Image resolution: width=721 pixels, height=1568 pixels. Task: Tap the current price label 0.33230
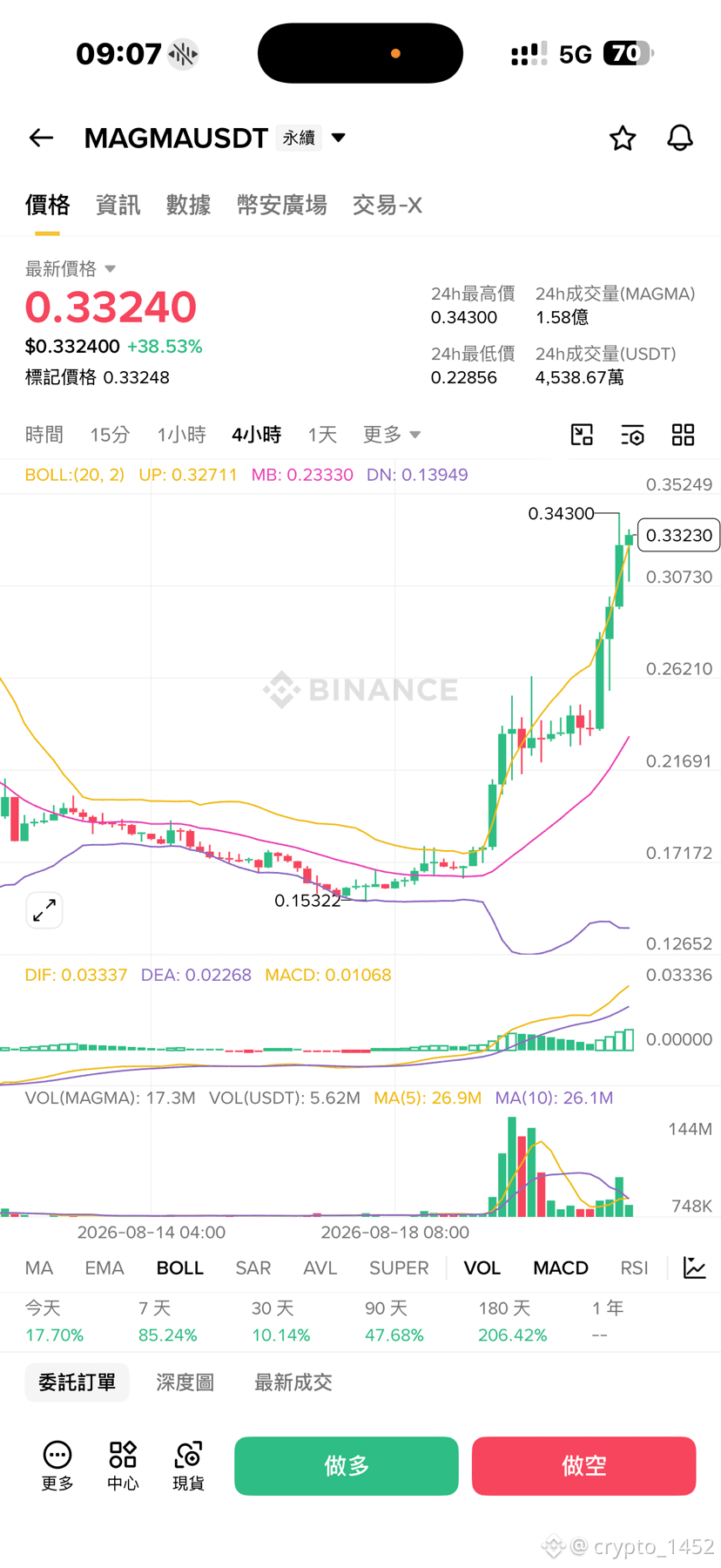click(x=679, y=535)
